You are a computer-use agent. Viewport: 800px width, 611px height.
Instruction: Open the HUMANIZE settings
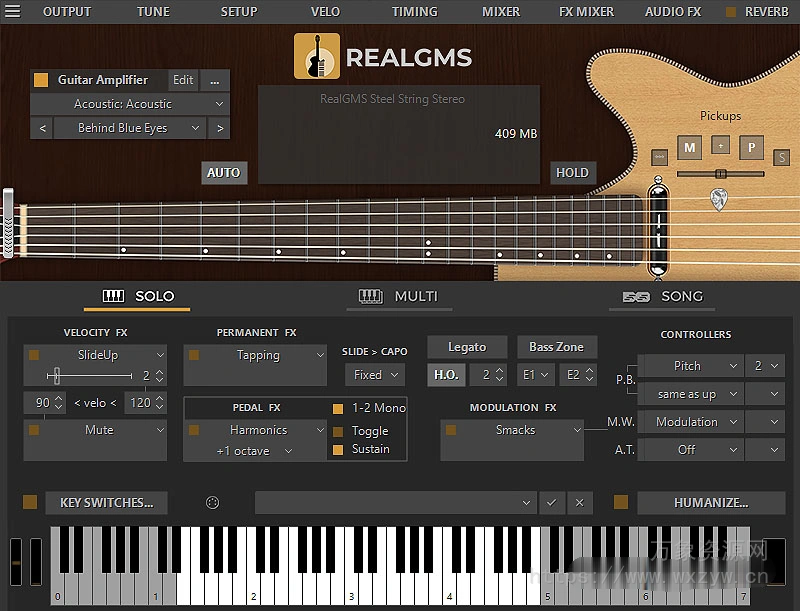tap(713, 503)
